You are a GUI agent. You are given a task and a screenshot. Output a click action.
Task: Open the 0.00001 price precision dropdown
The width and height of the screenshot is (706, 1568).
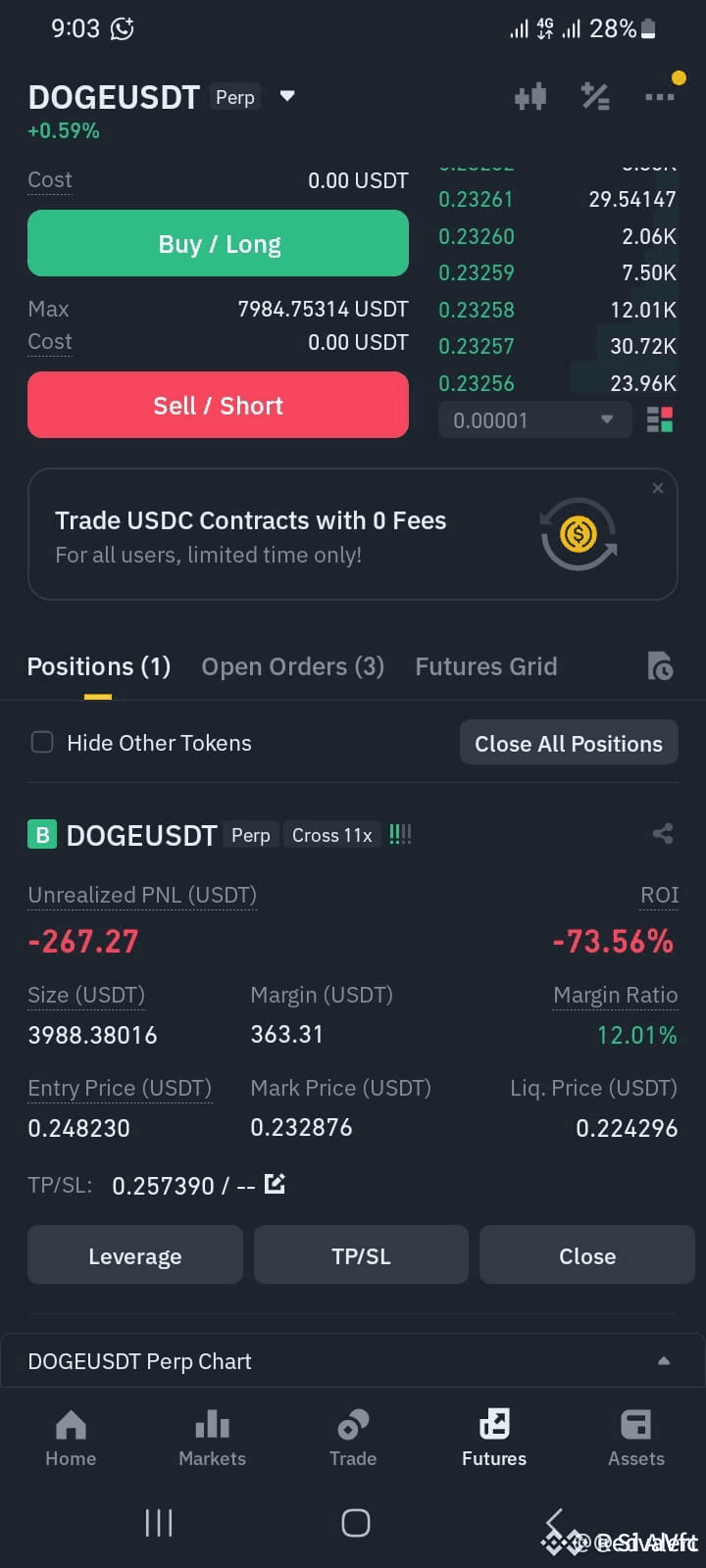point(534,420)
